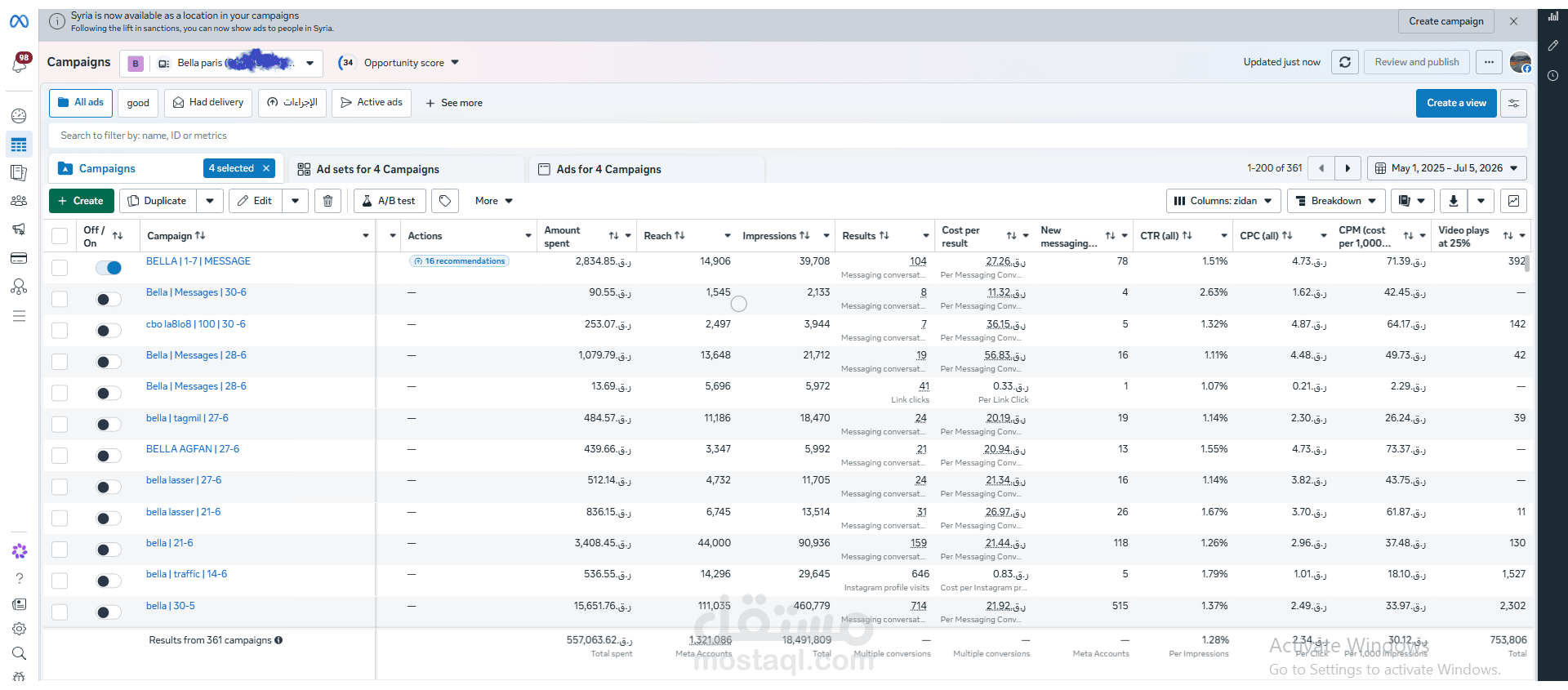Viewport: 1568px width, 690px height.
Task: Open the Duplicate options dropdown arrow
Action: 210,201
